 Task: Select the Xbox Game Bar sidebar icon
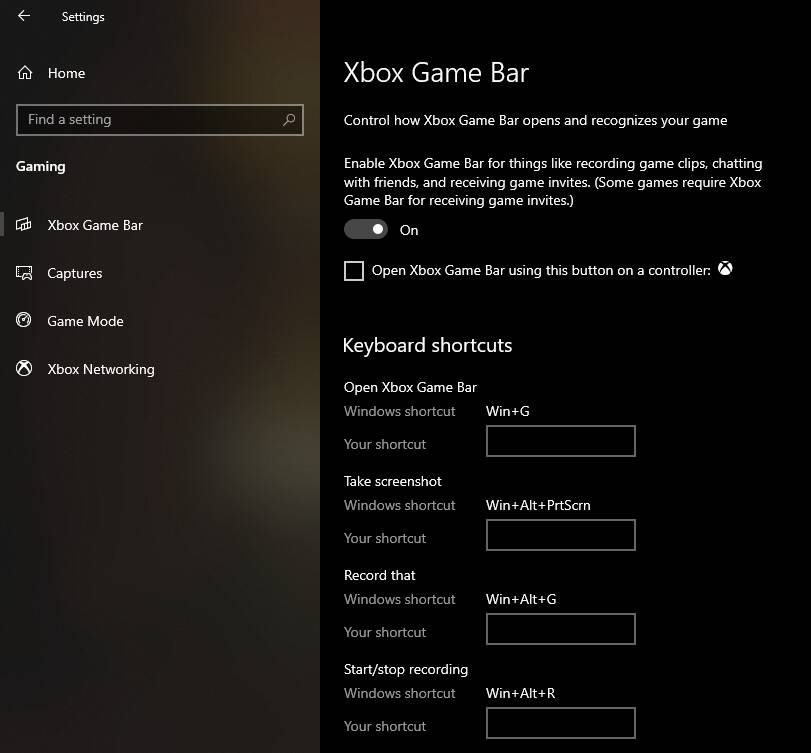24,225
